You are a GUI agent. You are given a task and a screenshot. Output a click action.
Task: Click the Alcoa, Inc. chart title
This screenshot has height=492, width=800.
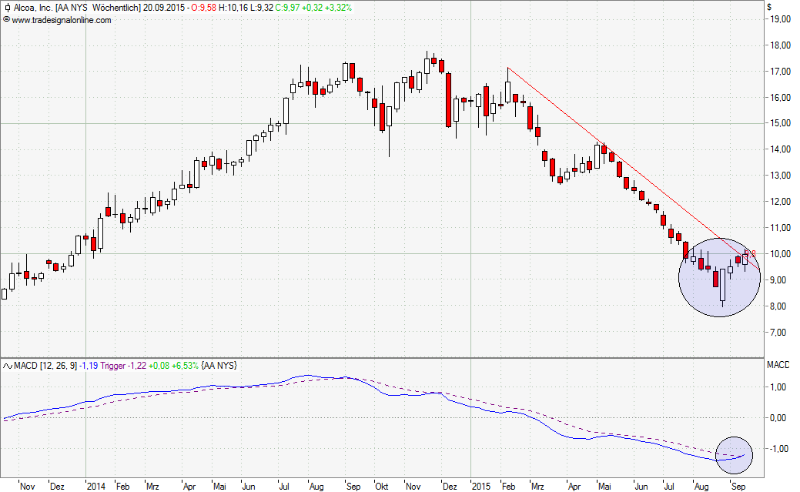pyautogui.click(x=32, y=8)
